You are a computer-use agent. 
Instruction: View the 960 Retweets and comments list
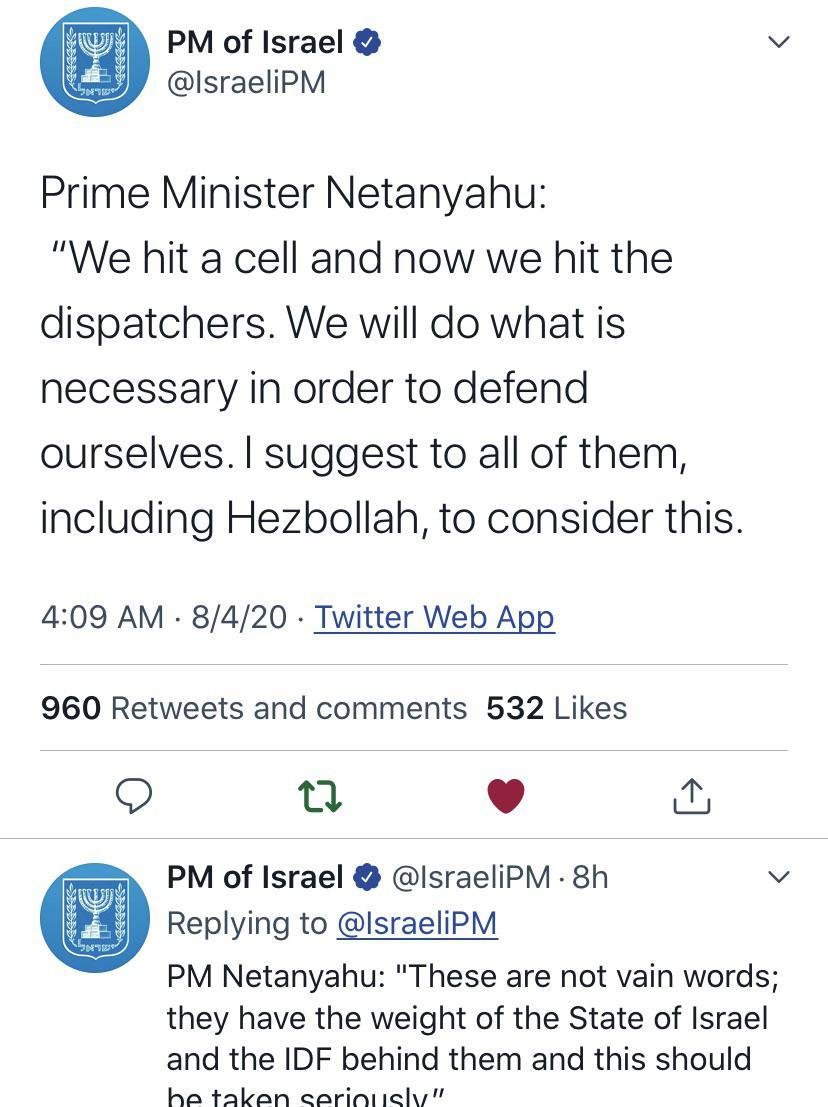pos(254,708)
